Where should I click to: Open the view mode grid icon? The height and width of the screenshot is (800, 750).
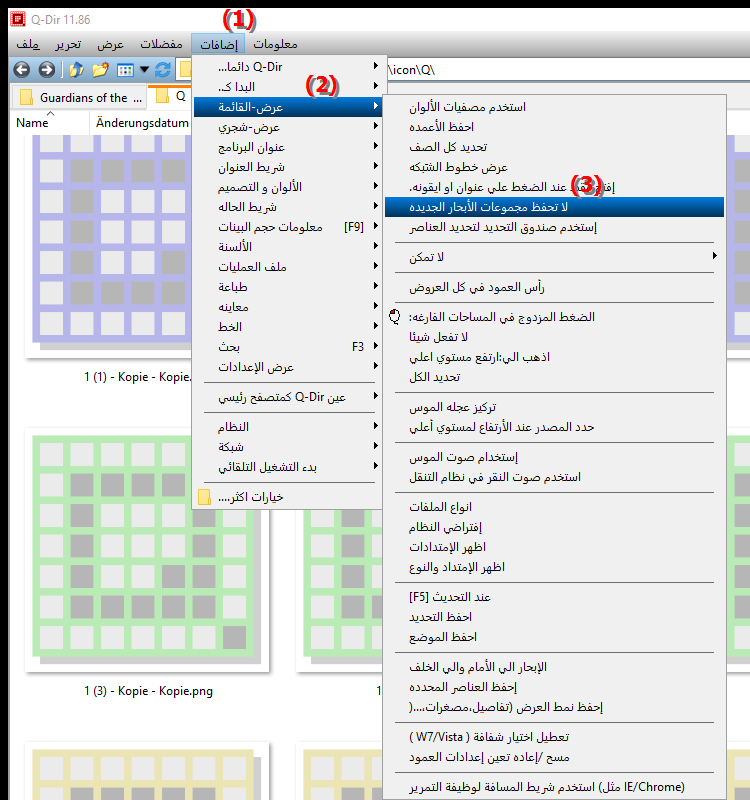pos(125,70)
